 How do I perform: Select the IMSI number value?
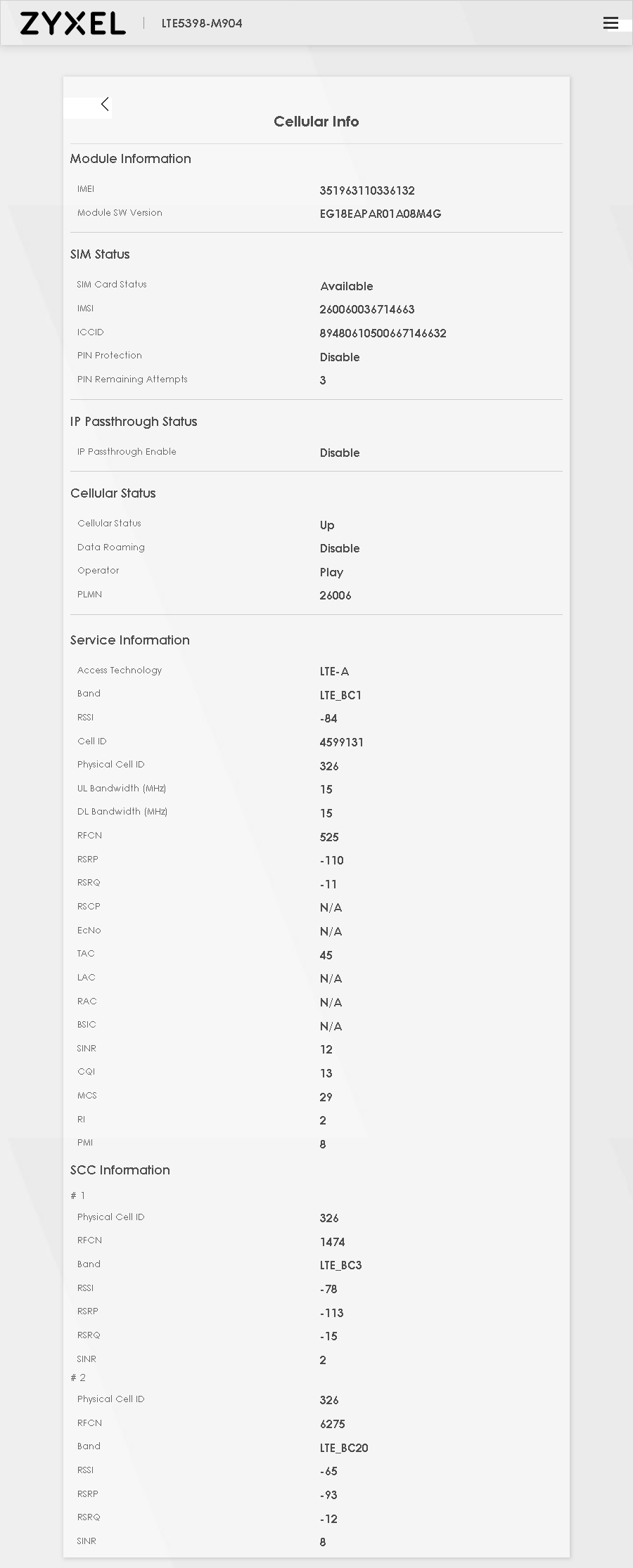[367, 309]
